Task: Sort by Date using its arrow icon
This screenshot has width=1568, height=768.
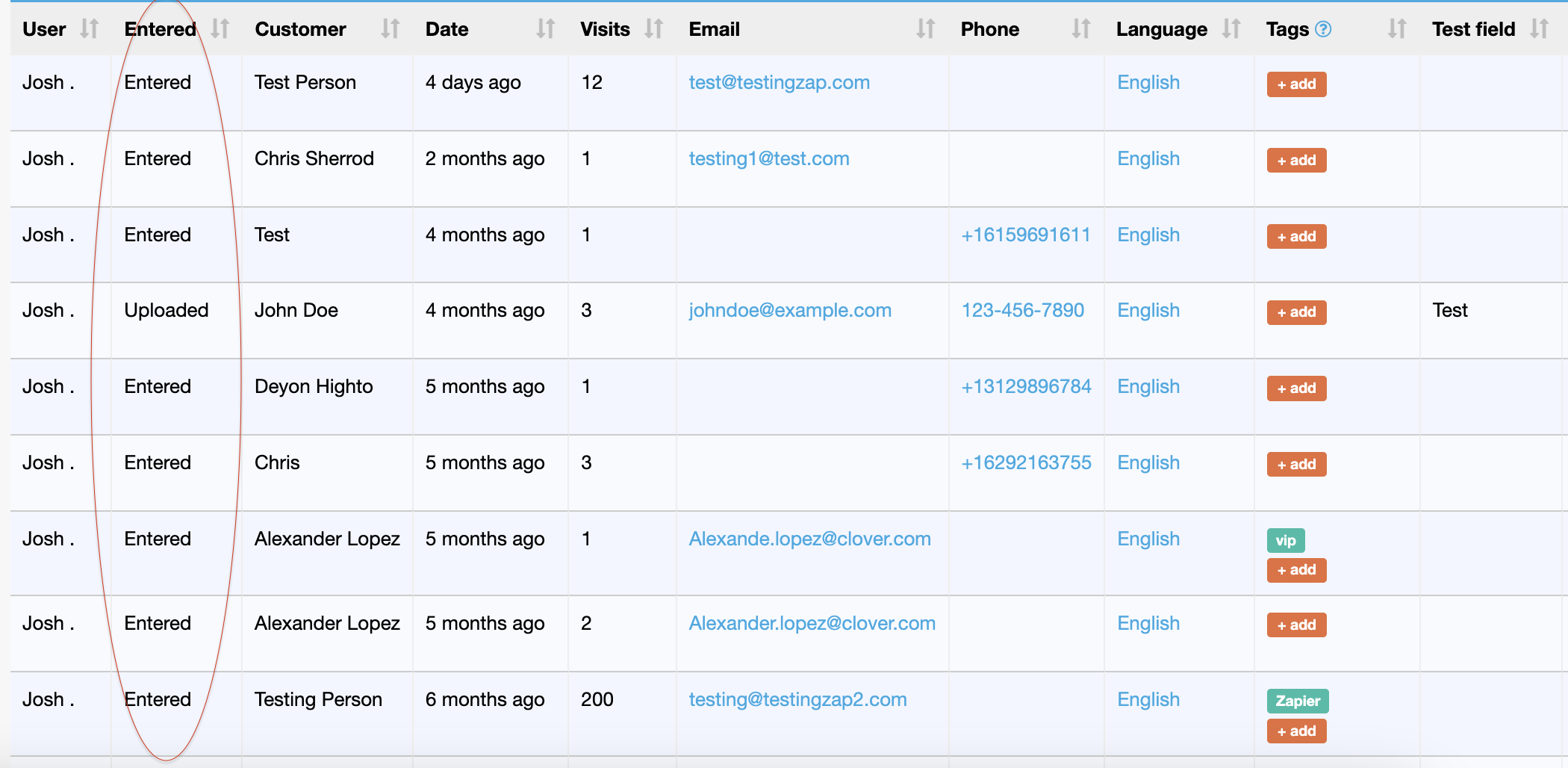Action: coord(545,29)
